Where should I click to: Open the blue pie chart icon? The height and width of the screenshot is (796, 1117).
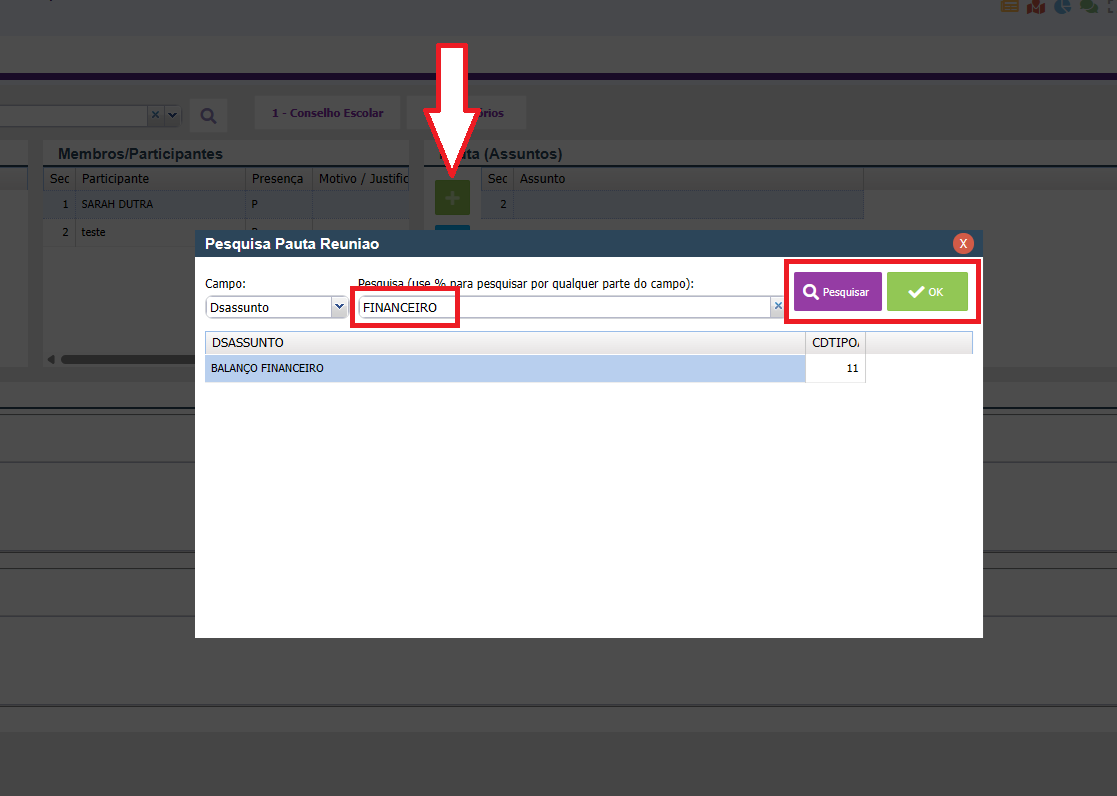coord(1062,6)
